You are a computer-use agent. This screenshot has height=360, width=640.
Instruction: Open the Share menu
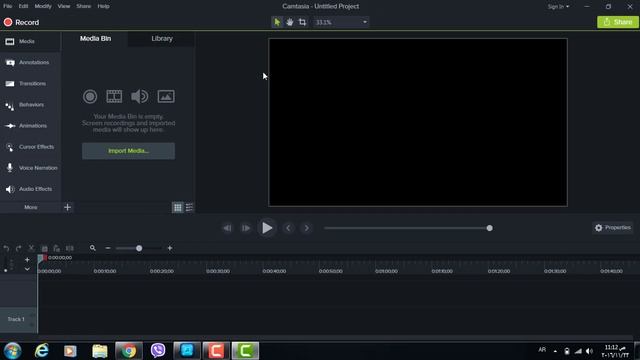tap(84, 6)
